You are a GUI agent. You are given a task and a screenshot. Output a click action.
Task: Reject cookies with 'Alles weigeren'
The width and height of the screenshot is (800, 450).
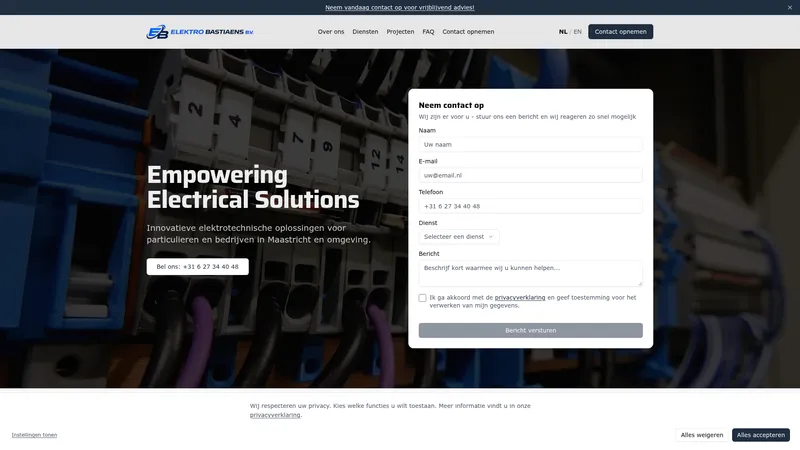click(x=702, y=435)
